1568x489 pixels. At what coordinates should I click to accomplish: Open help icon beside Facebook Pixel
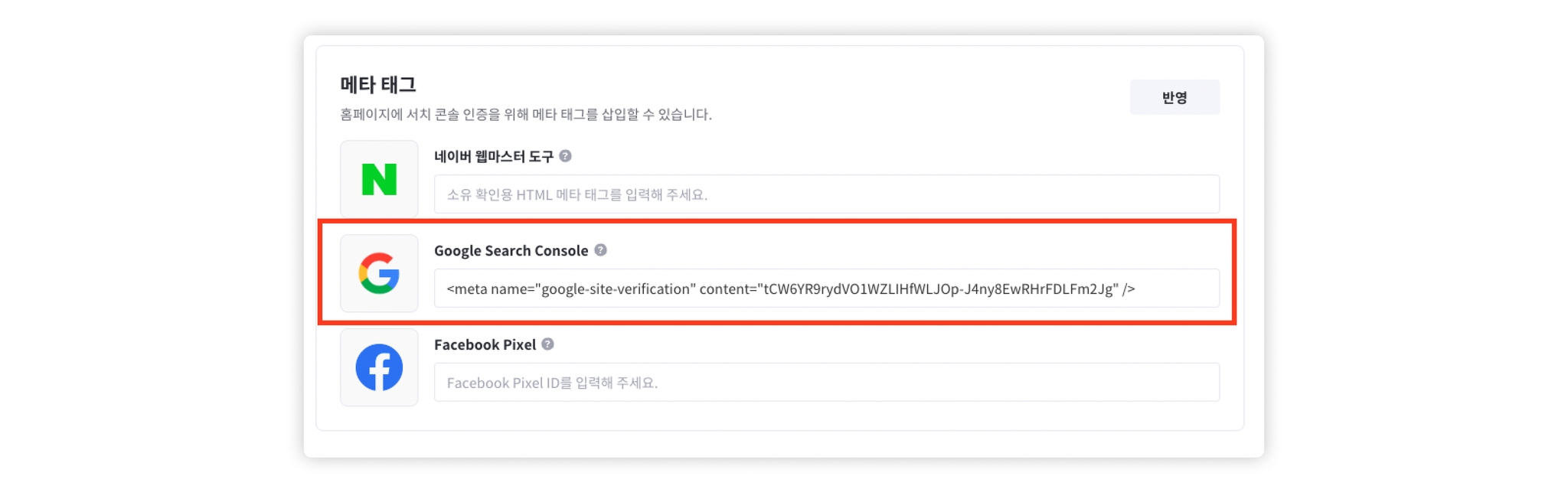[547, 344]
